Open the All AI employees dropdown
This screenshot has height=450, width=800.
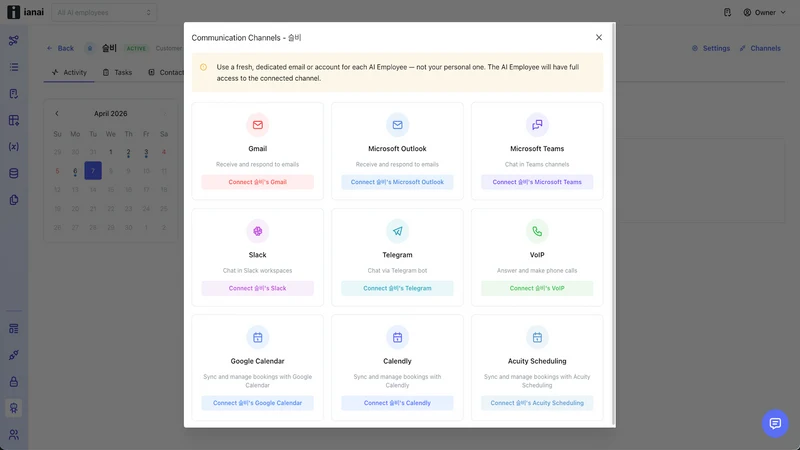click(104, 12)
